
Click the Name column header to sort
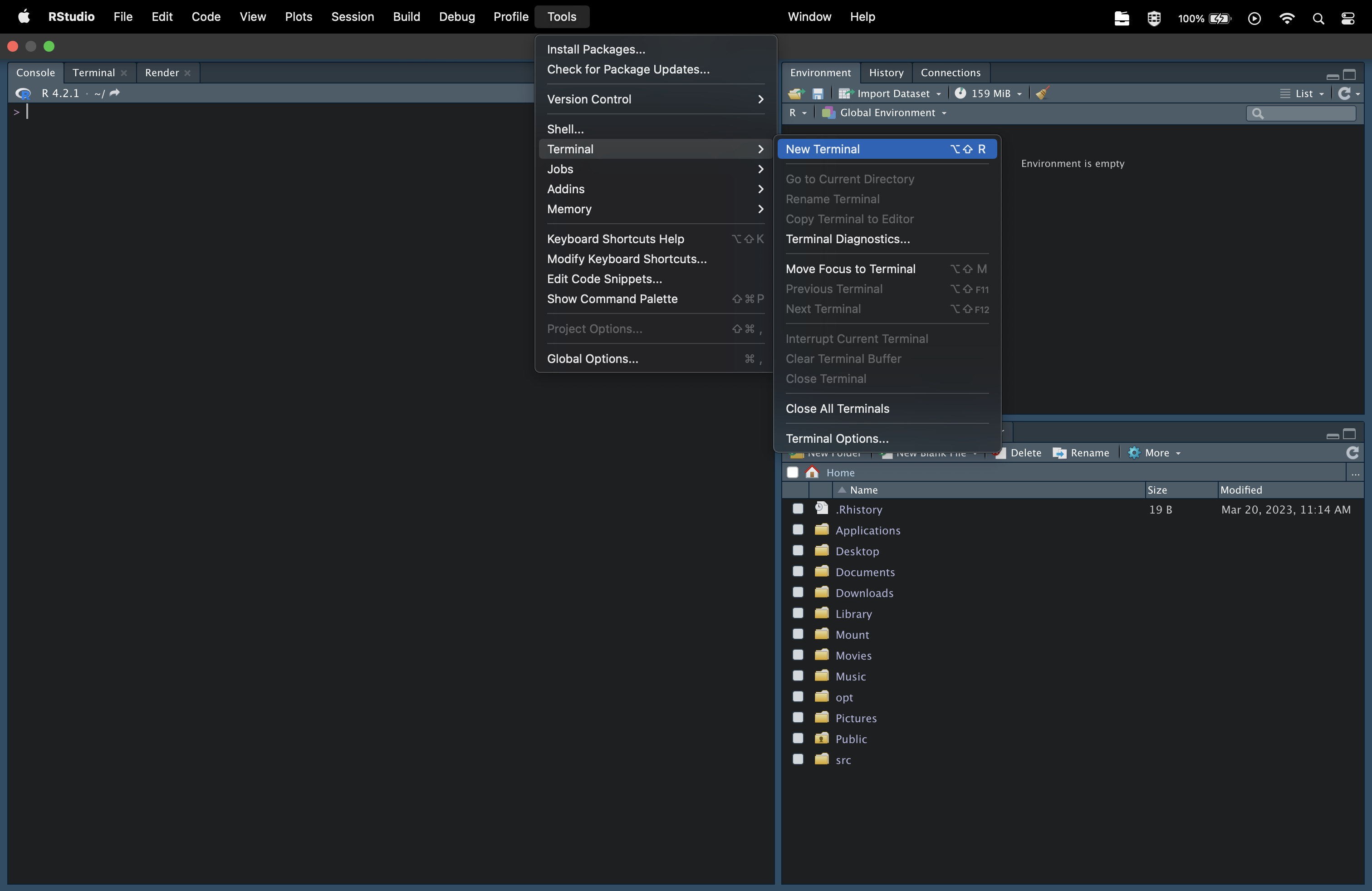[988, 490]
